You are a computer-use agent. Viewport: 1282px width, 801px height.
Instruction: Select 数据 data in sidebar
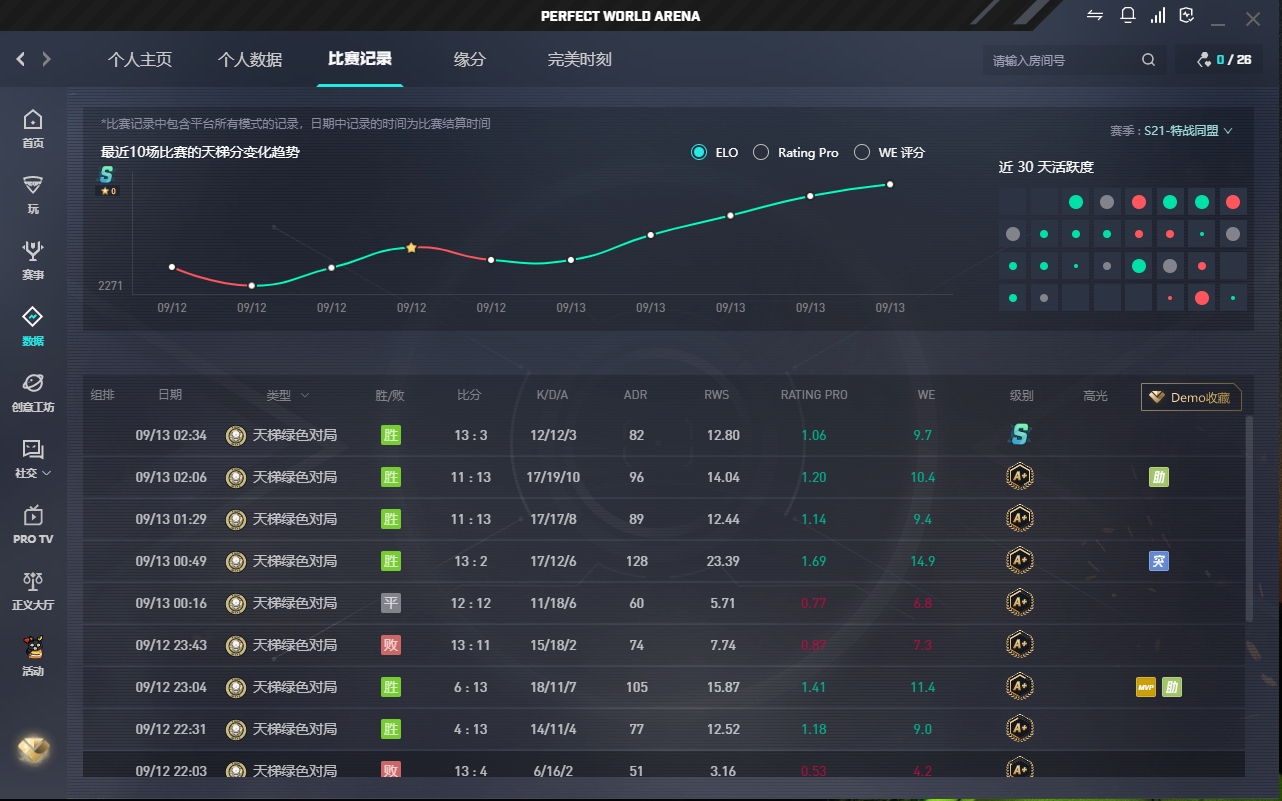(33, 327)
